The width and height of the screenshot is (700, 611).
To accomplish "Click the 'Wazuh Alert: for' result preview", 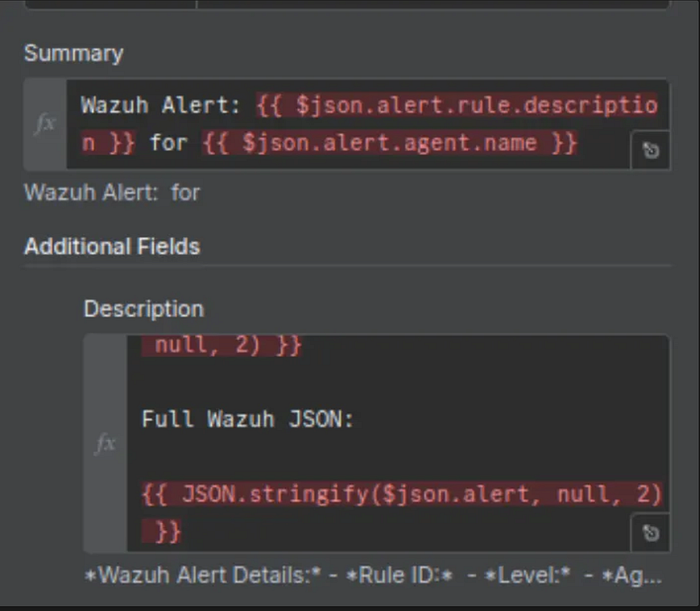I will coord(112,193).
